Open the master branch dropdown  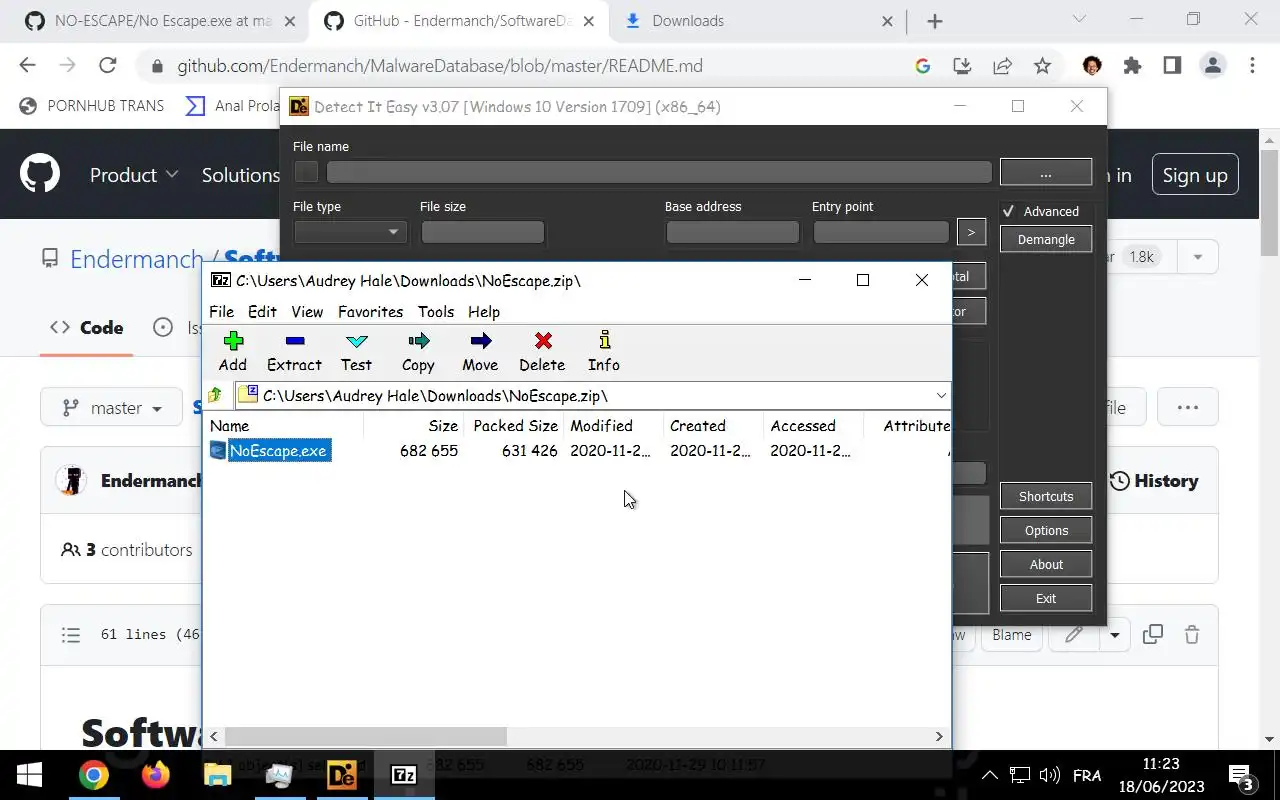[112, 408]
